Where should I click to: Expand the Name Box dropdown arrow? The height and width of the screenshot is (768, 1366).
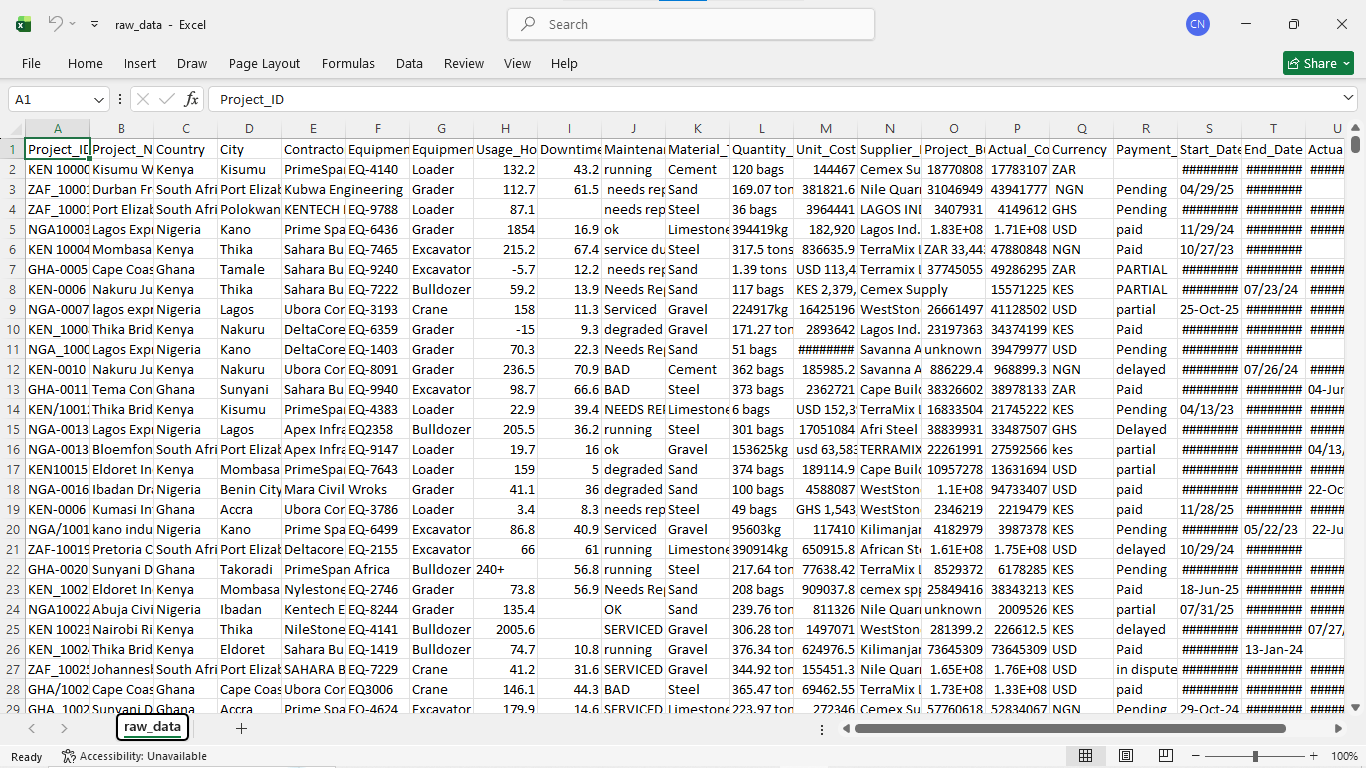tap(99, 99)
